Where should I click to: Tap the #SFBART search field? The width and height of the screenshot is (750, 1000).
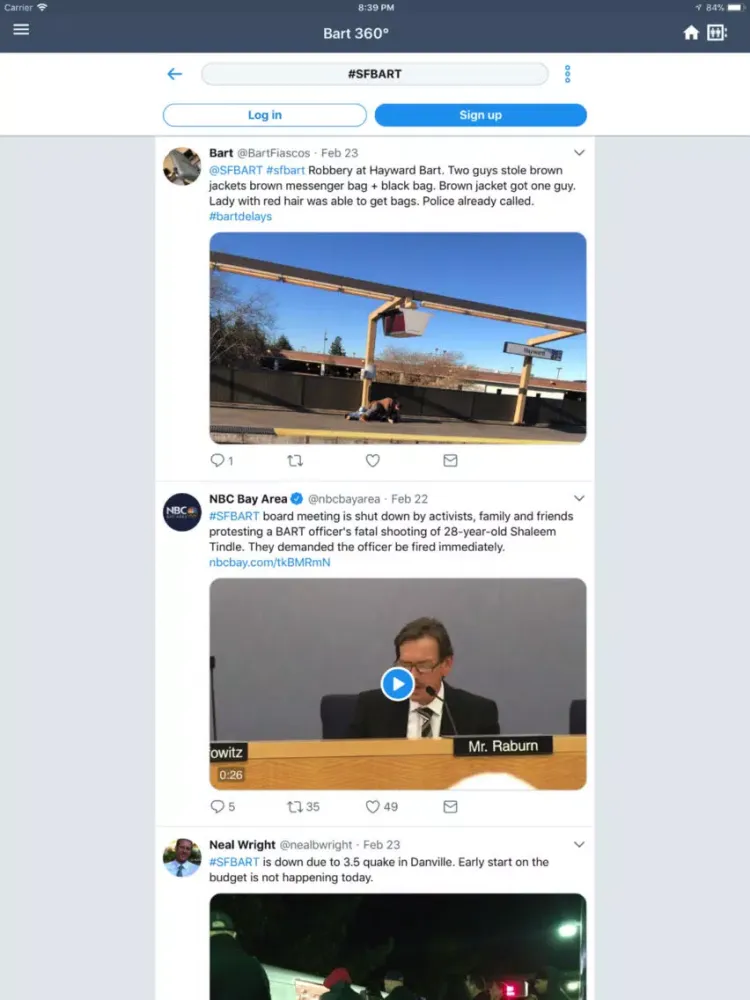click(x=375, y=74)
